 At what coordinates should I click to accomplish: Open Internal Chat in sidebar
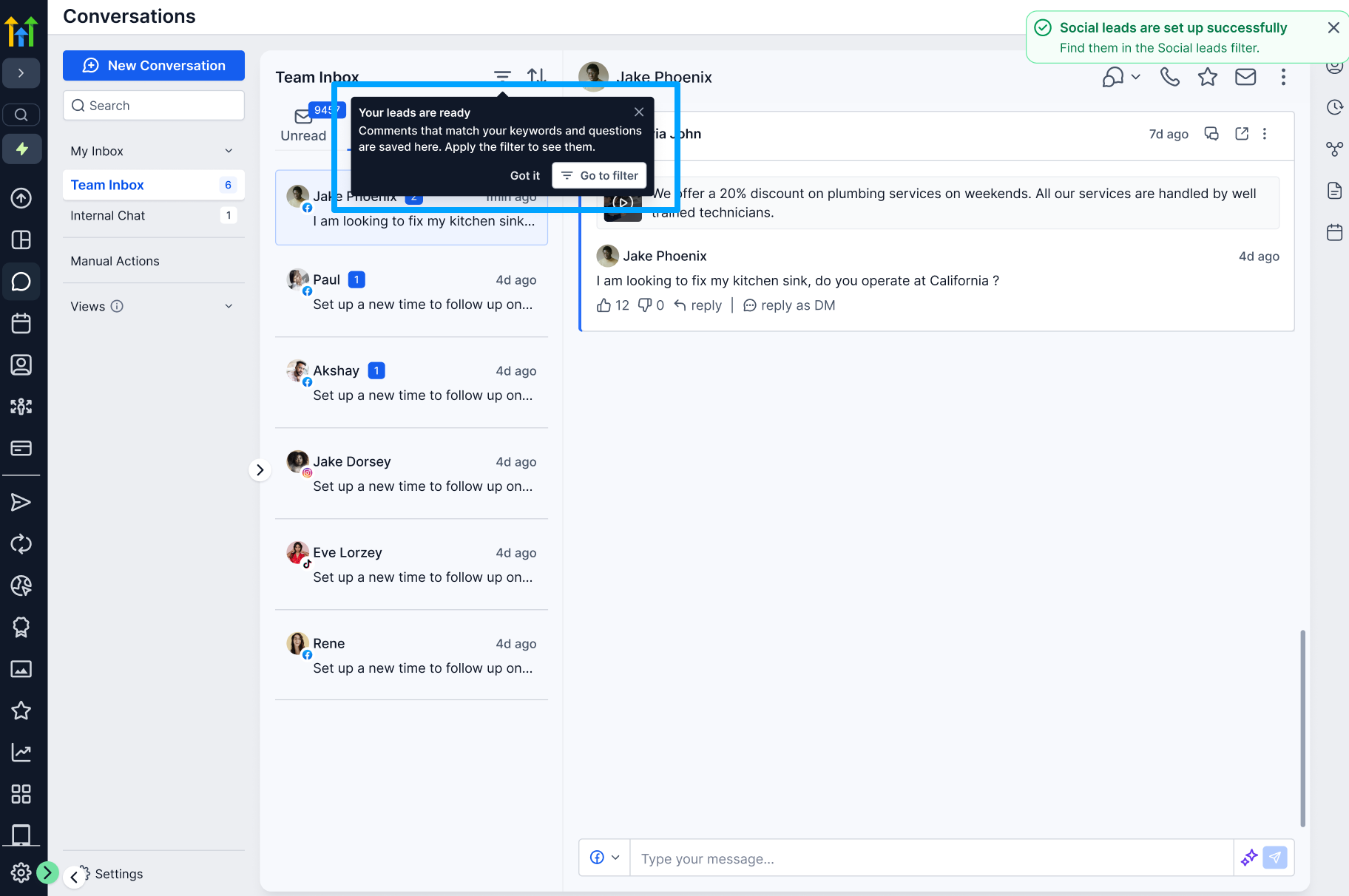pos(153,215)
